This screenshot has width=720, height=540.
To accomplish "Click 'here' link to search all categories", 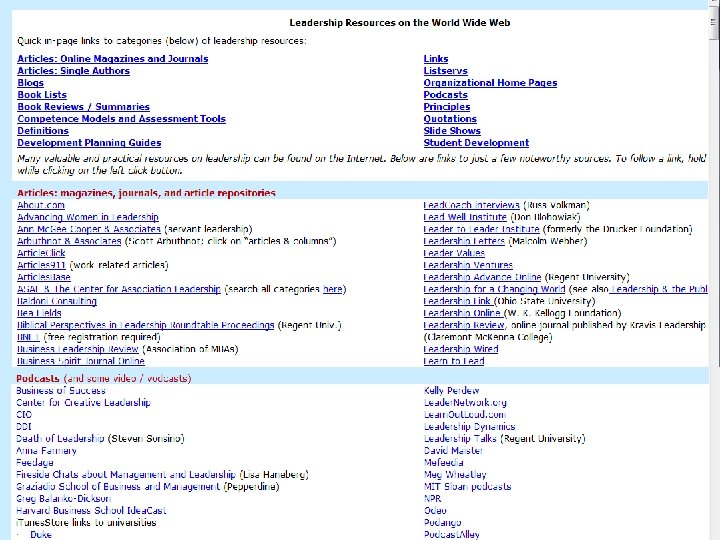I will pyautogui.click(x=332, y=288).
